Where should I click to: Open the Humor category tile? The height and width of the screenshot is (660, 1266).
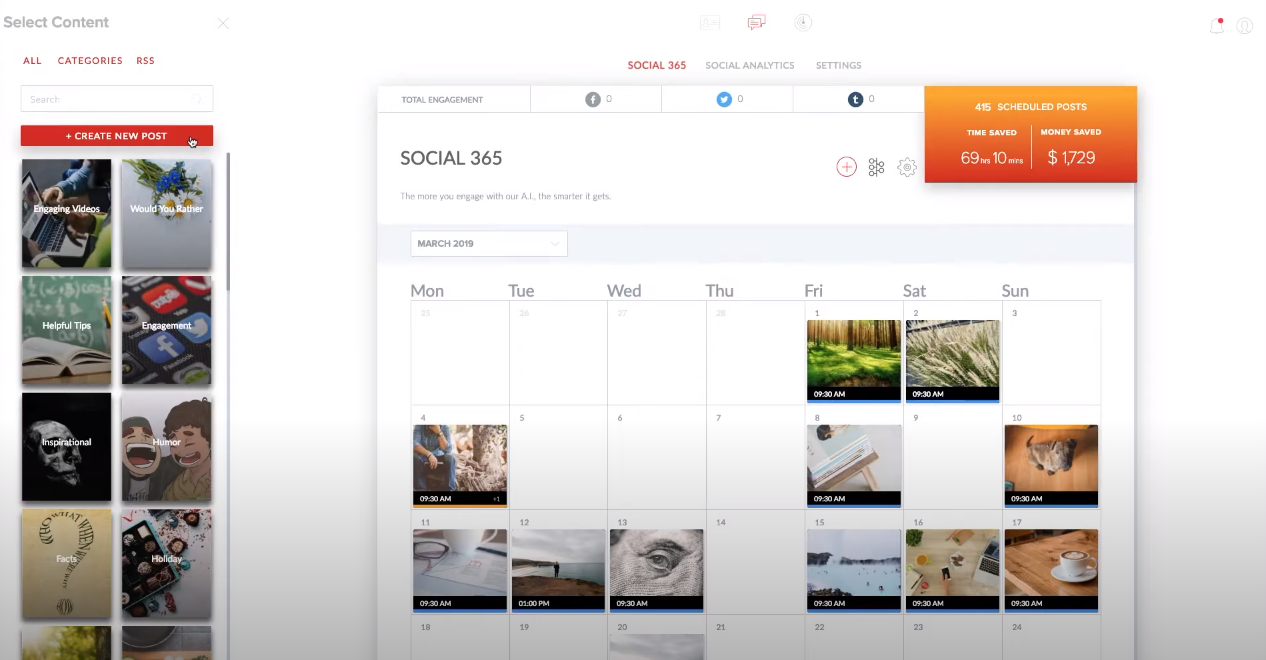(167, 447)
